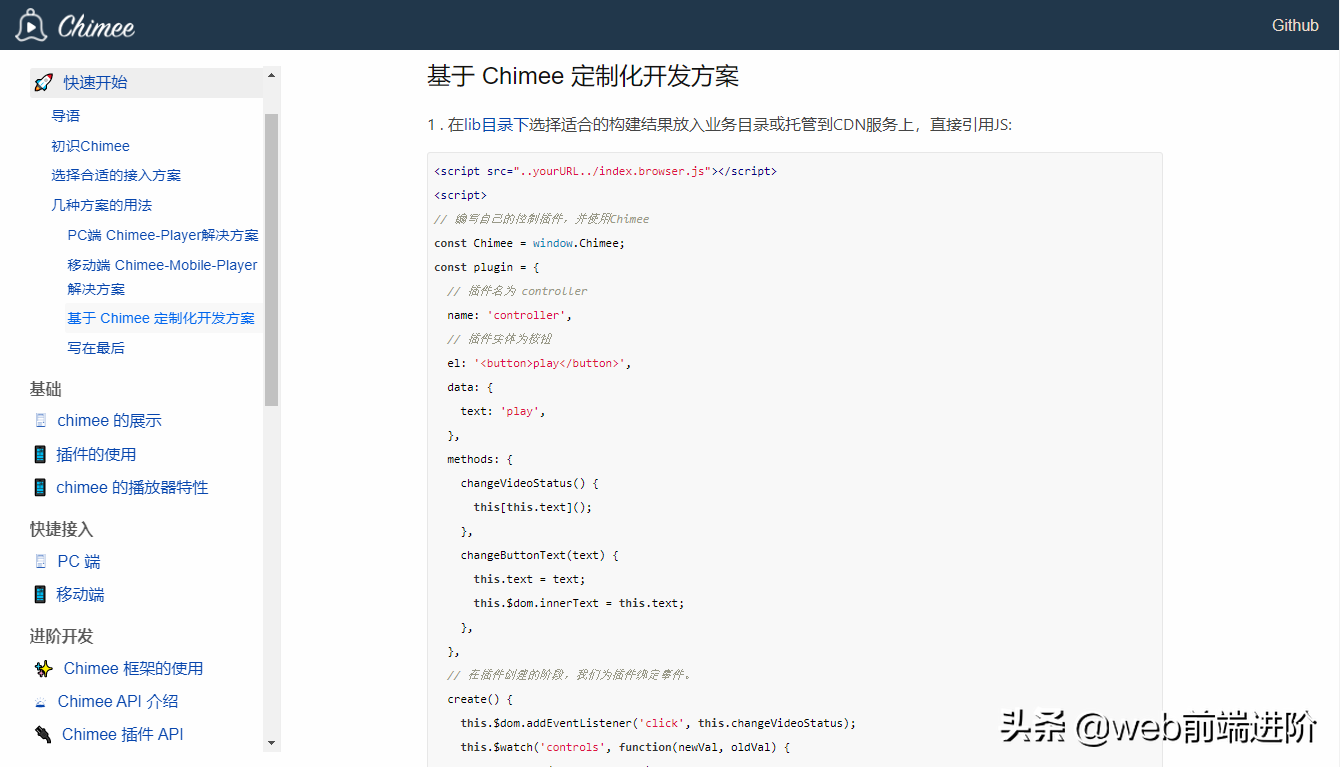Click the Chimee bell logo icon

tap(31, 25)
